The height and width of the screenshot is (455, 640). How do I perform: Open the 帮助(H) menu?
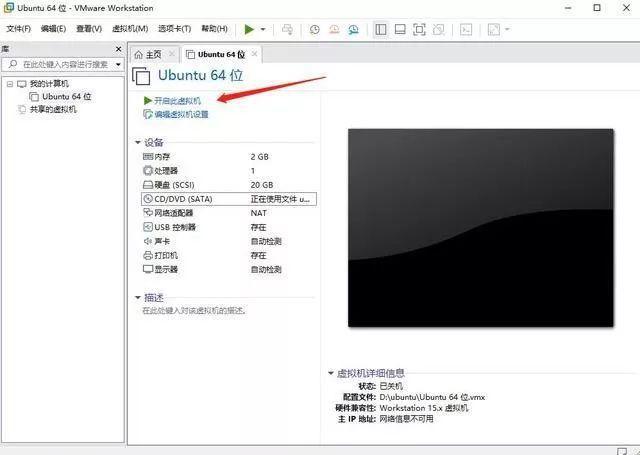[214, 29]
